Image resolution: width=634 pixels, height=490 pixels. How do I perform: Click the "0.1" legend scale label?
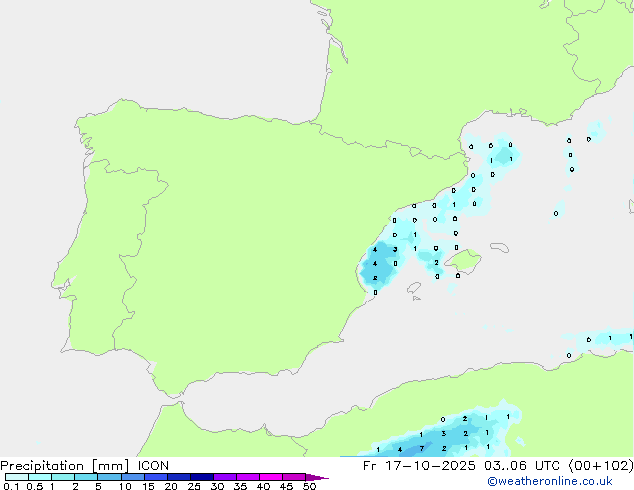coord(11,486)
